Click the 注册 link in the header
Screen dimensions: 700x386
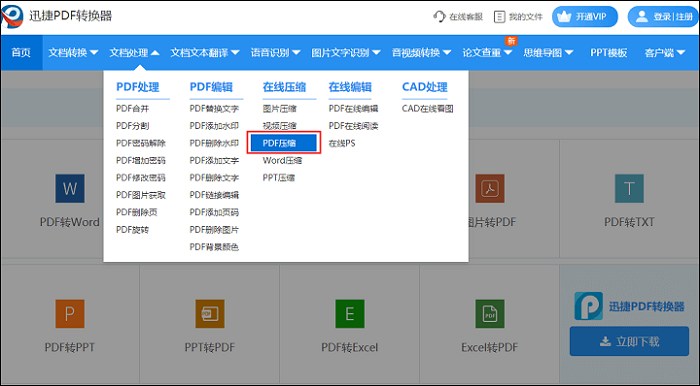pos(684,17)
